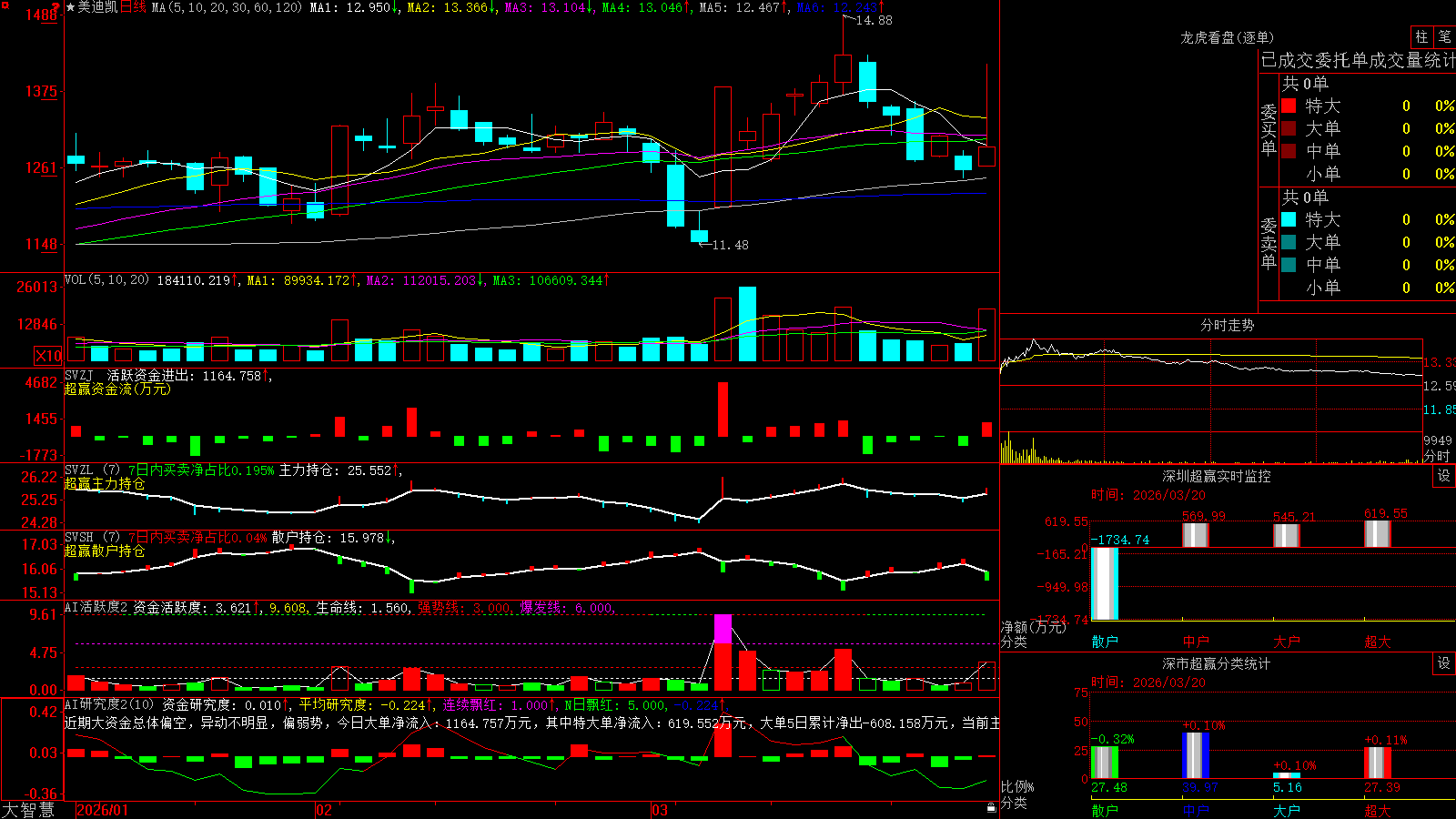Select 大户 tab in 深市超赢分类统计
Screen dimensions: 1456x819
tap(1287, 811)
